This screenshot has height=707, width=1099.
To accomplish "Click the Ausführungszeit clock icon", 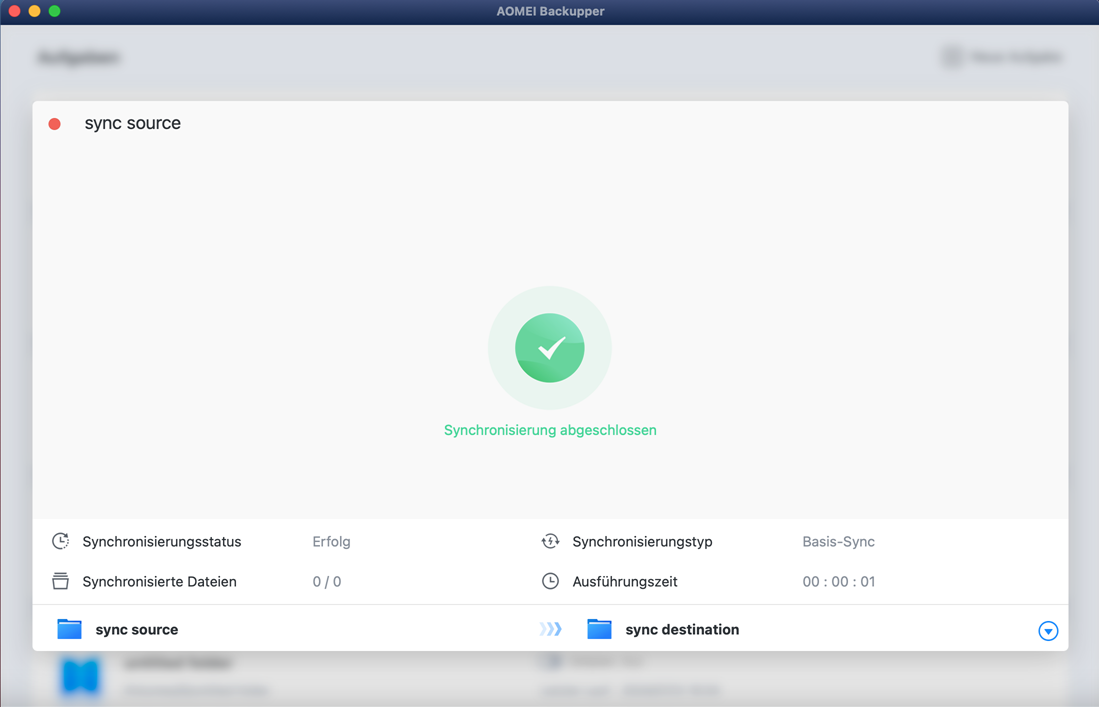I will click(x=550, y=581).
